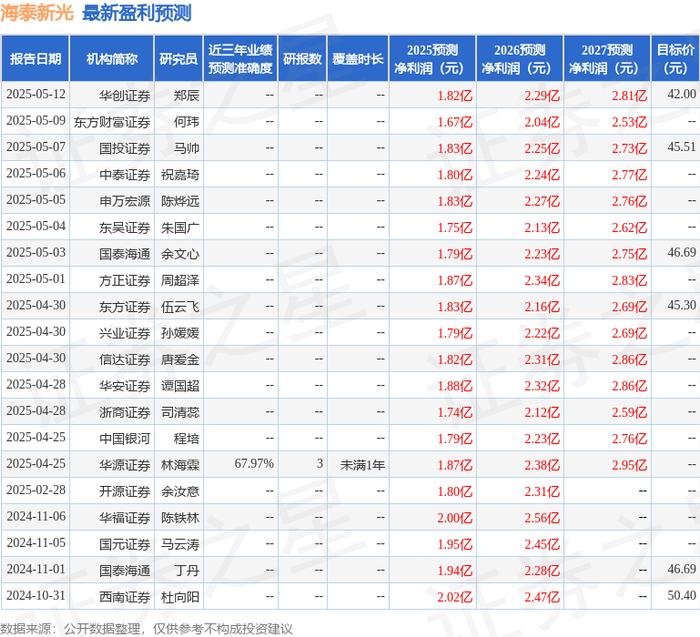Select the date 2025-05-12 cell
The height and width of the screenshot is (637, 700).
(x=36, y=94)
